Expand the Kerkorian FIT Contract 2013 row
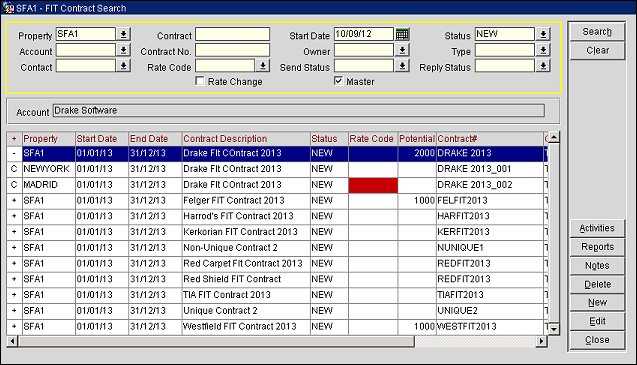The image size is (637, 365). coord(14,232)
